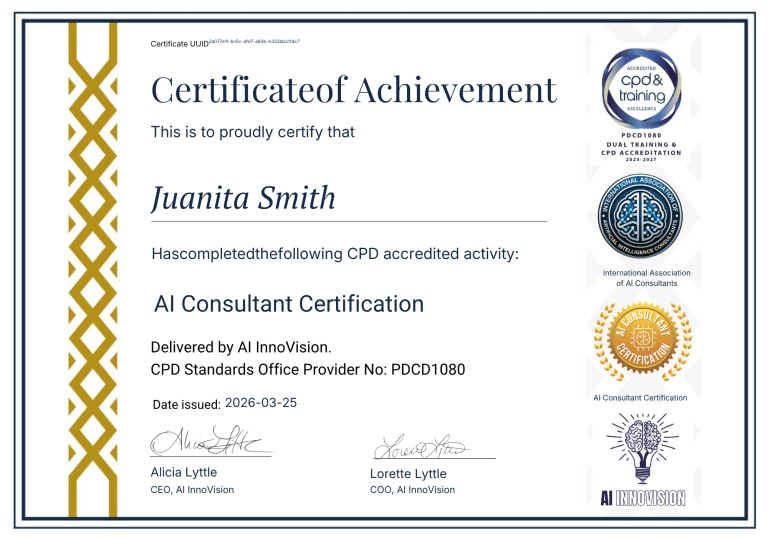The height and width of the screenshot is (538, 768).
Task: Select the recipient name Juanita Smith
Action: point(243,197)
